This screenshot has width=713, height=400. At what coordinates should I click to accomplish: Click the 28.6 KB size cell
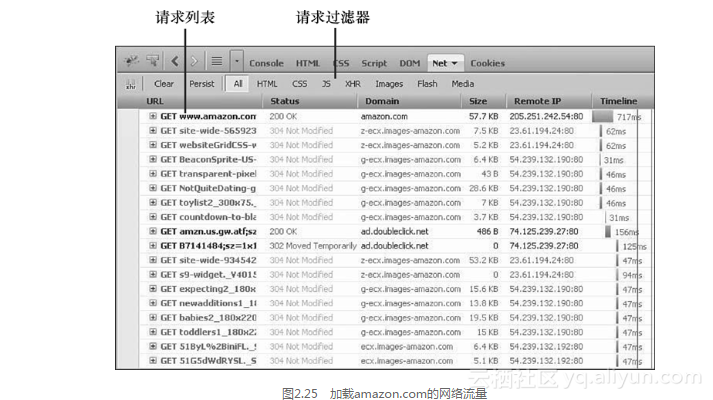point(483,188)
